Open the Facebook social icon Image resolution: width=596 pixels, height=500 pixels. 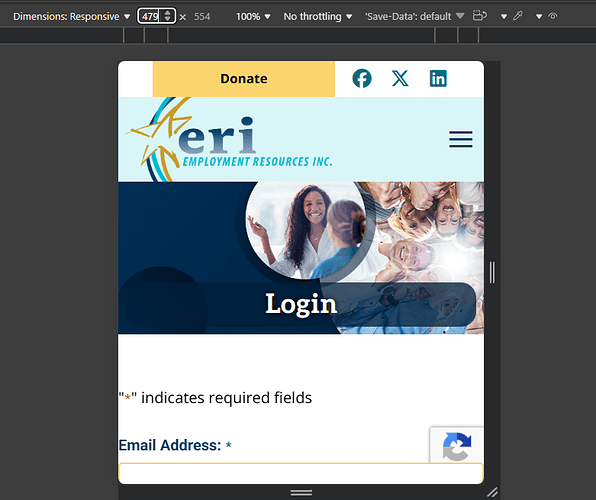click(x=362, y=78)
